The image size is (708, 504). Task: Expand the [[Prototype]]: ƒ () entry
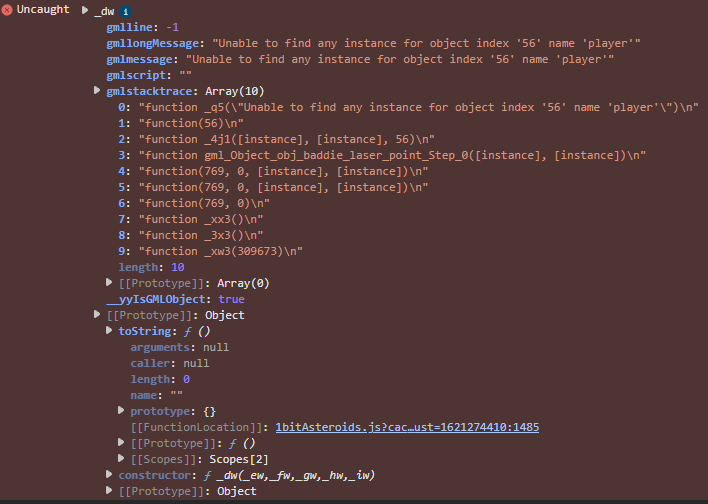tap(123, 443)
